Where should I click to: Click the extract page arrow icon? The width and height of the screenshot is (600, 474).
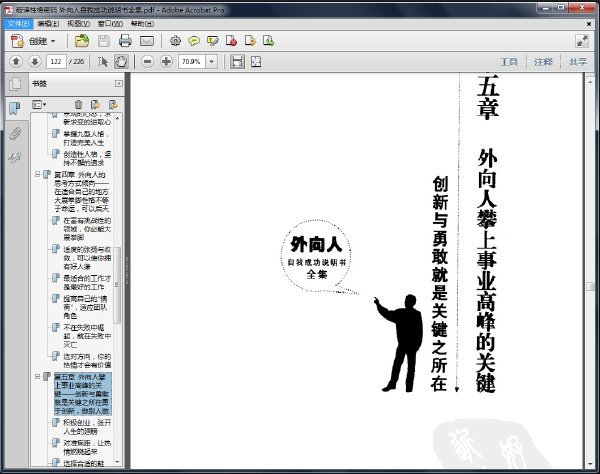[250, 41]
